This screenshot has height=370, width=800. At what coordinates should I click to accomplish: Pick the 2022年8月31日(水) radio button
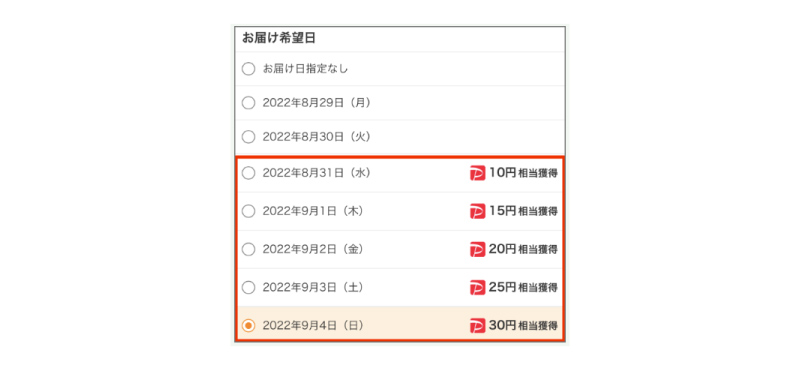[248, 174]
